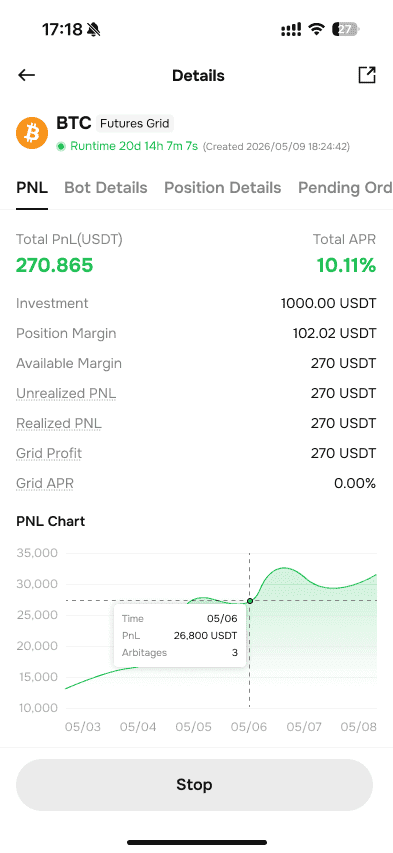The width and height of the screenshot is (393, 853).
Task: Tap the green runtime status dot
Action: coord(61,146)
